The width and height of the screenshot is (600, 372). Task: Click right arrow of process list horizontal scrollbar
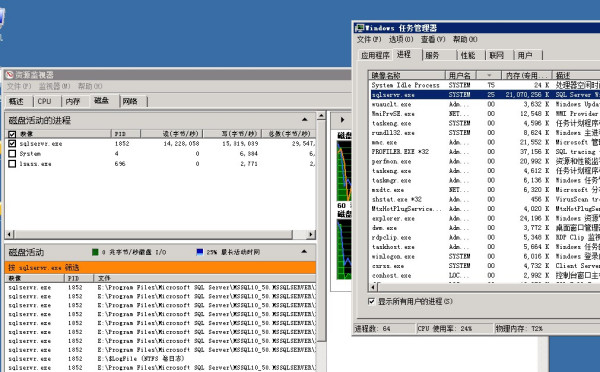(311, 234)
